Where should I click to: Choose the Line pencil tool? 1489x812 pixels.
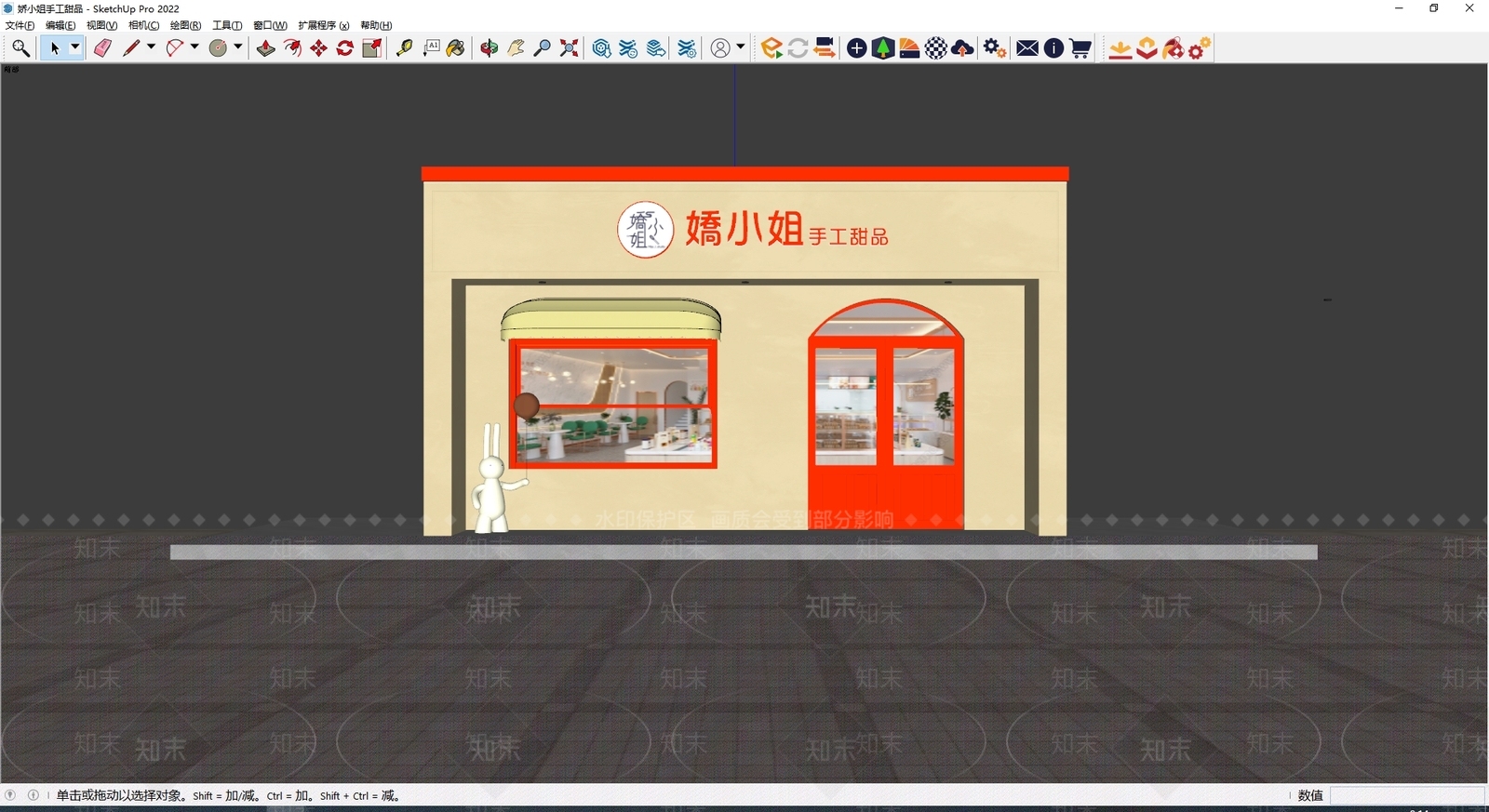131,48
